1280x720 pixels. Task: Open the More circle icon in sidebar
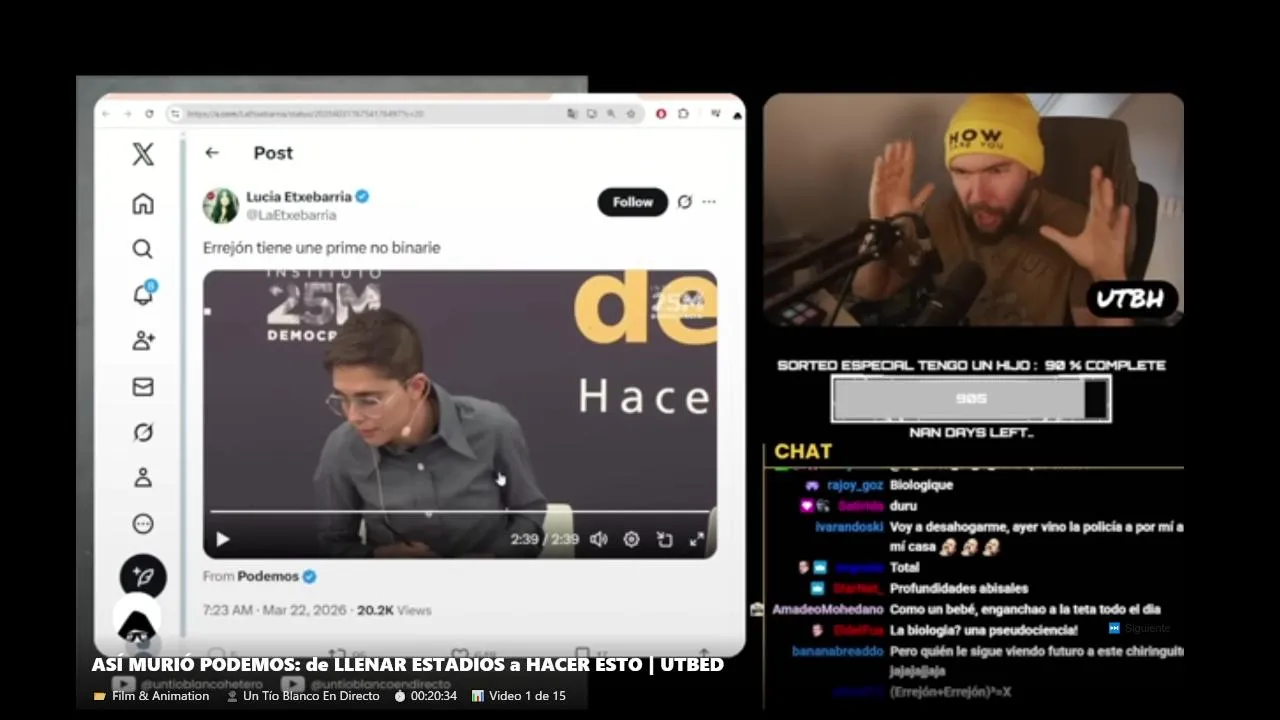click(143, 524)
